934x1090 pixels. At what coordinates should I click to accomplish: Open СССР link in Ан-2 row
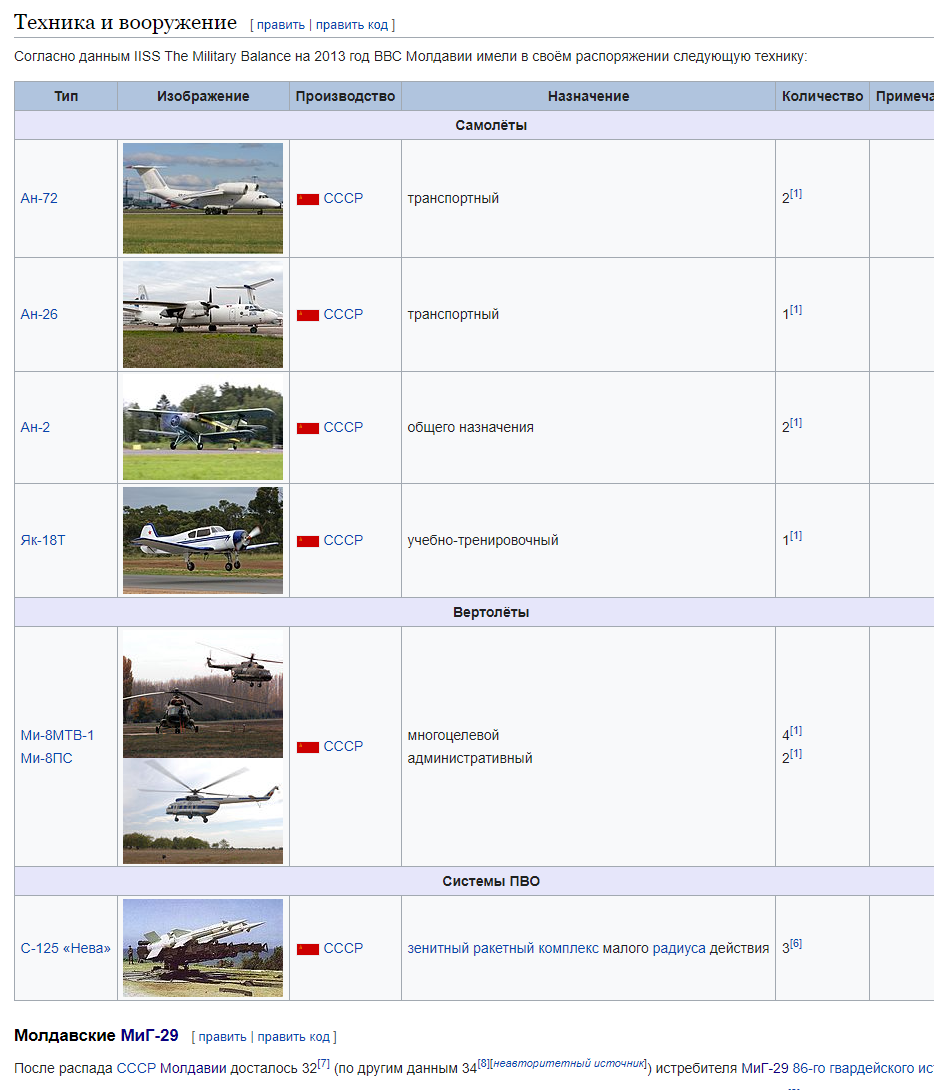click(343, 427)
